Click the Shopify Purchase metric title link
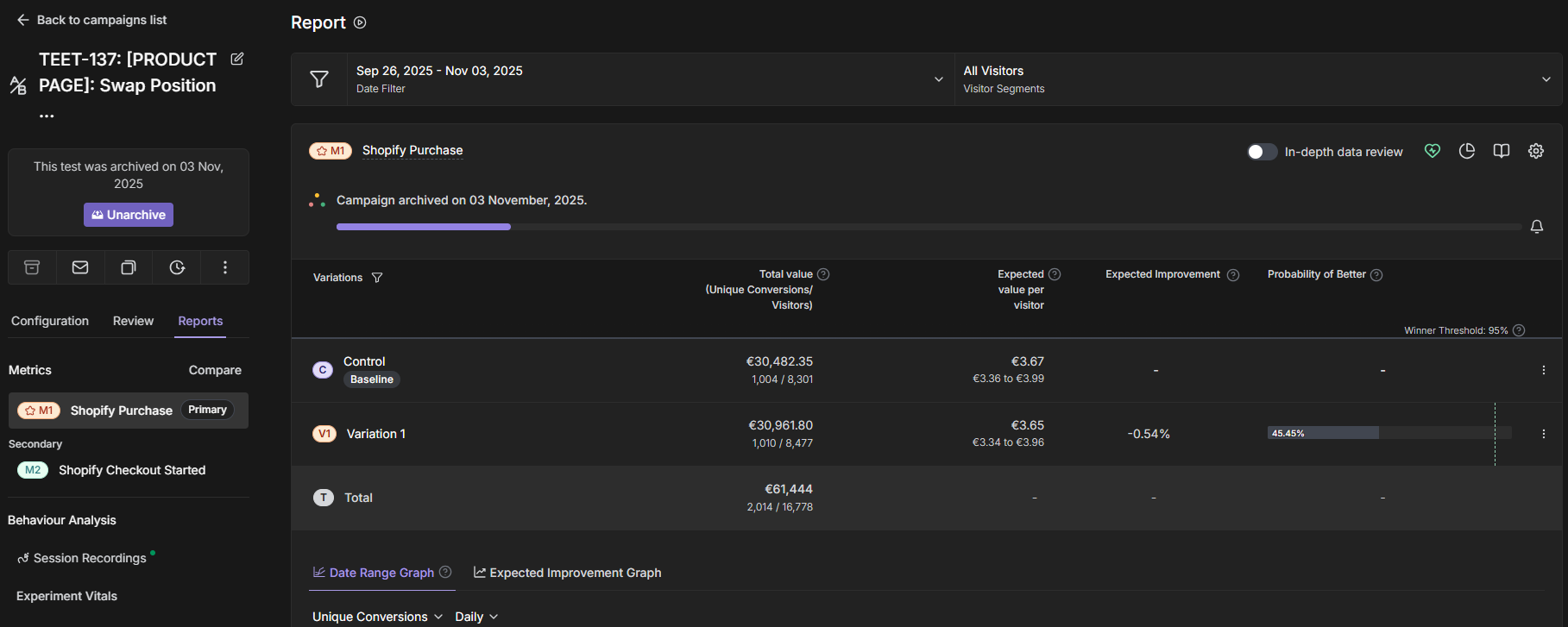 click(x=412, y=150)
